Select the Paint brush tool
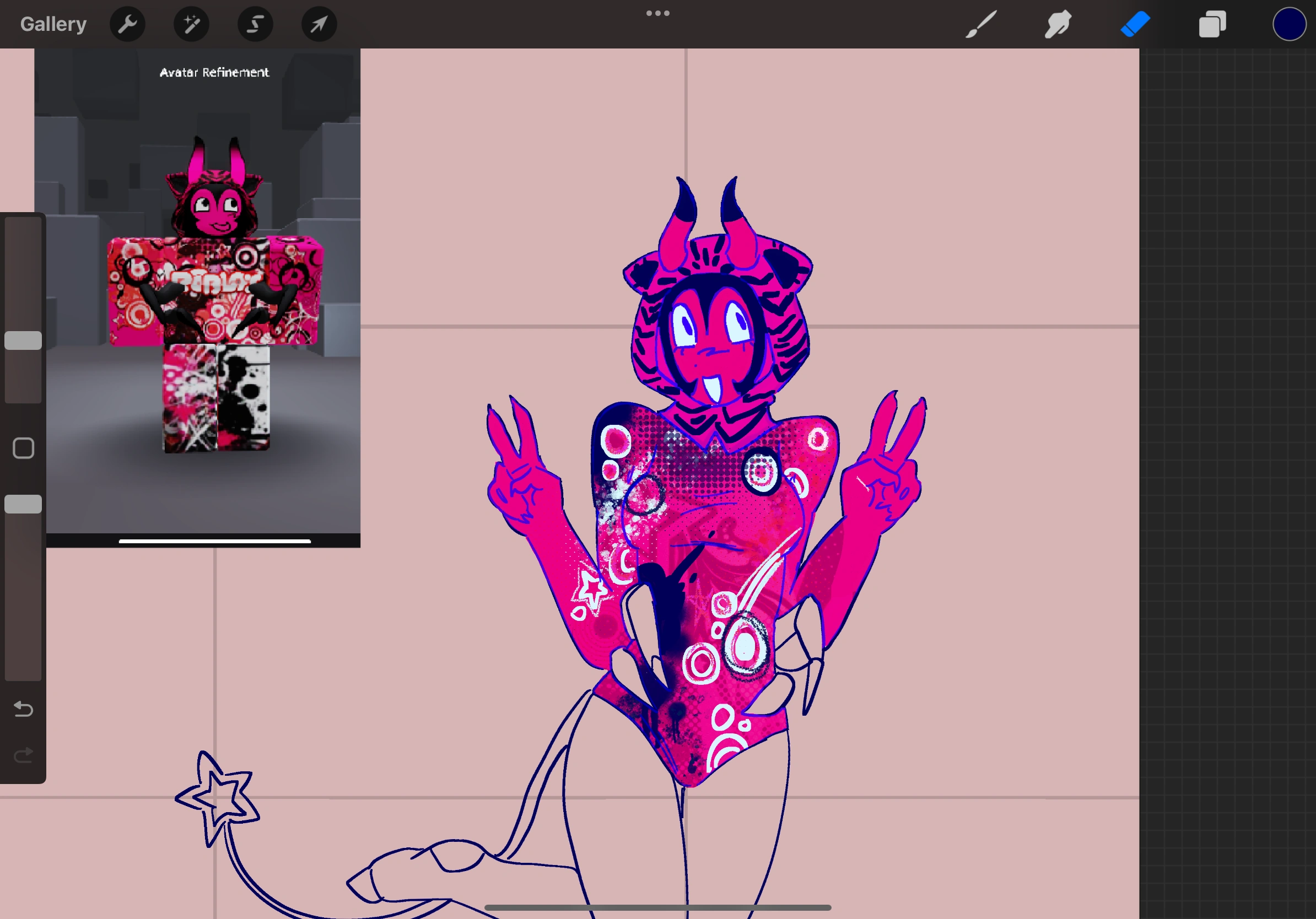The height and width of the screenshot is (919, 1316). click(981, 24)
